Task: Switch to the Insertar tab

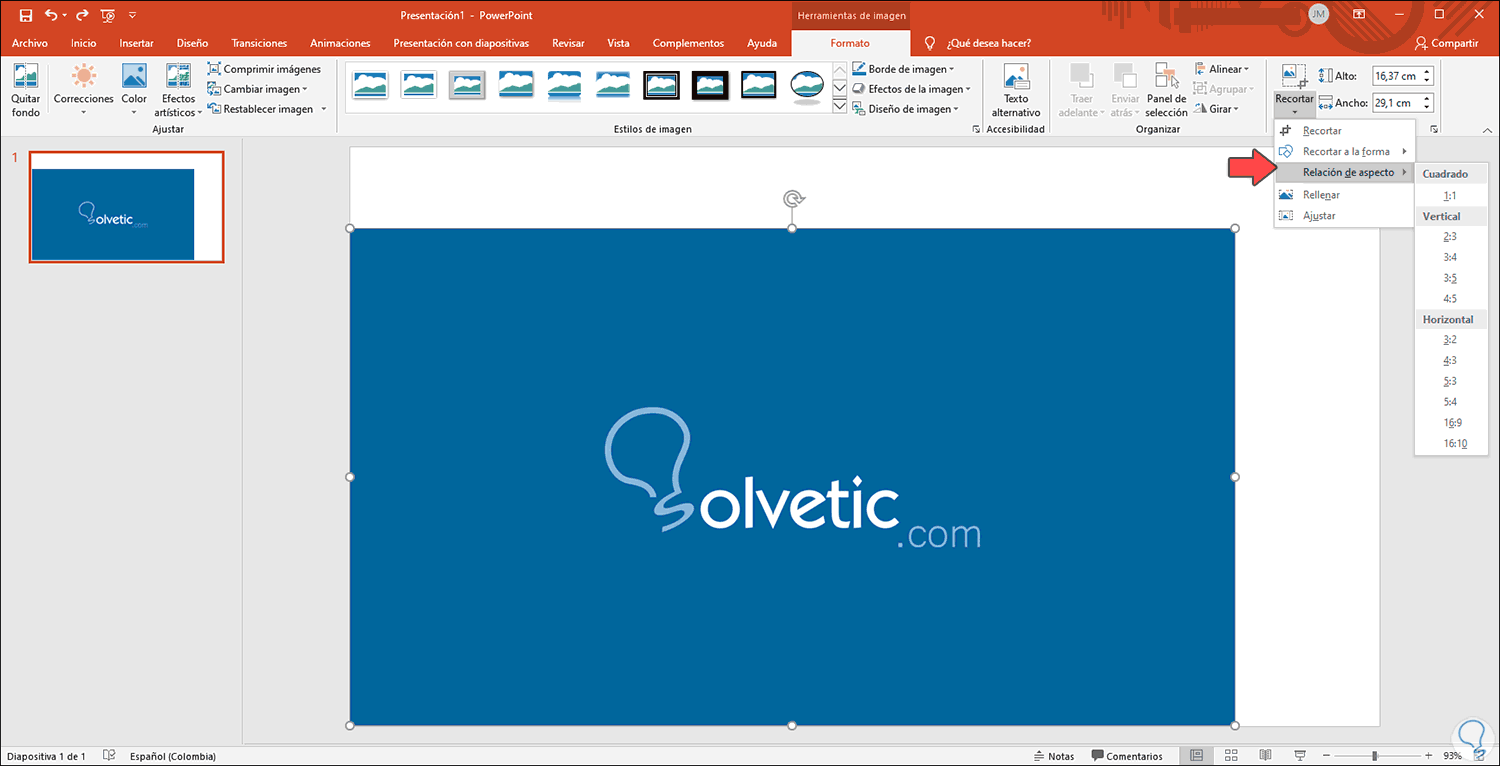Action: click(x=136, y=43)
